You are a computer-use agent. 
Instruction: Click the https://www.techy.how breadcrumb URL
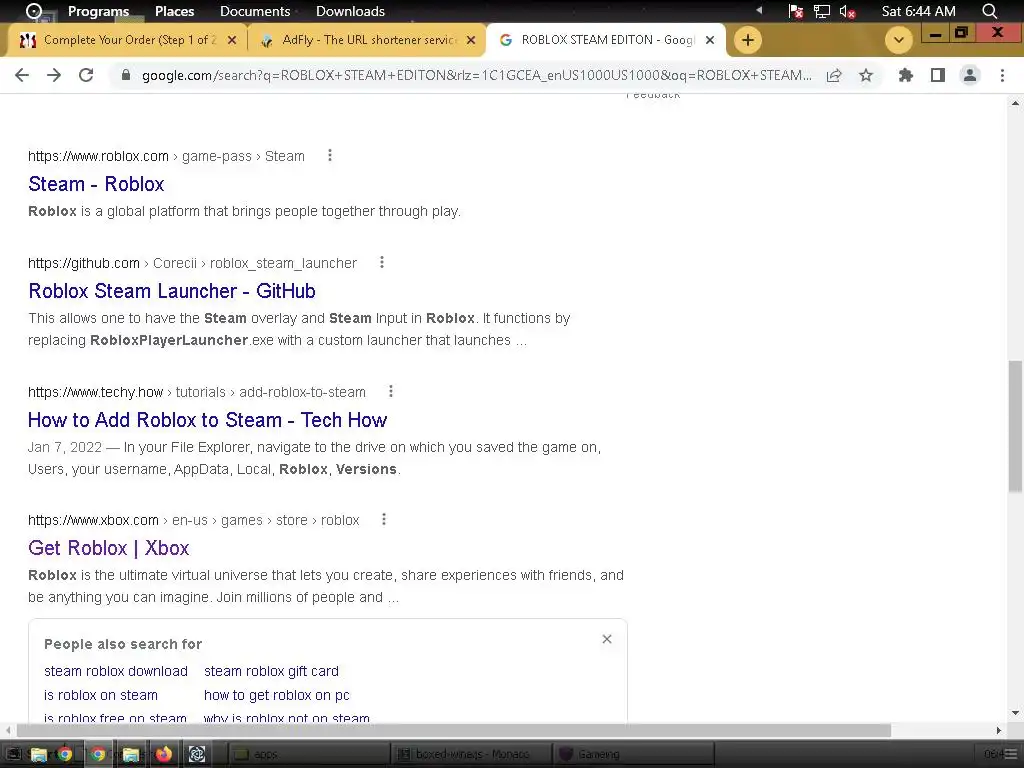tap(95, 392)
